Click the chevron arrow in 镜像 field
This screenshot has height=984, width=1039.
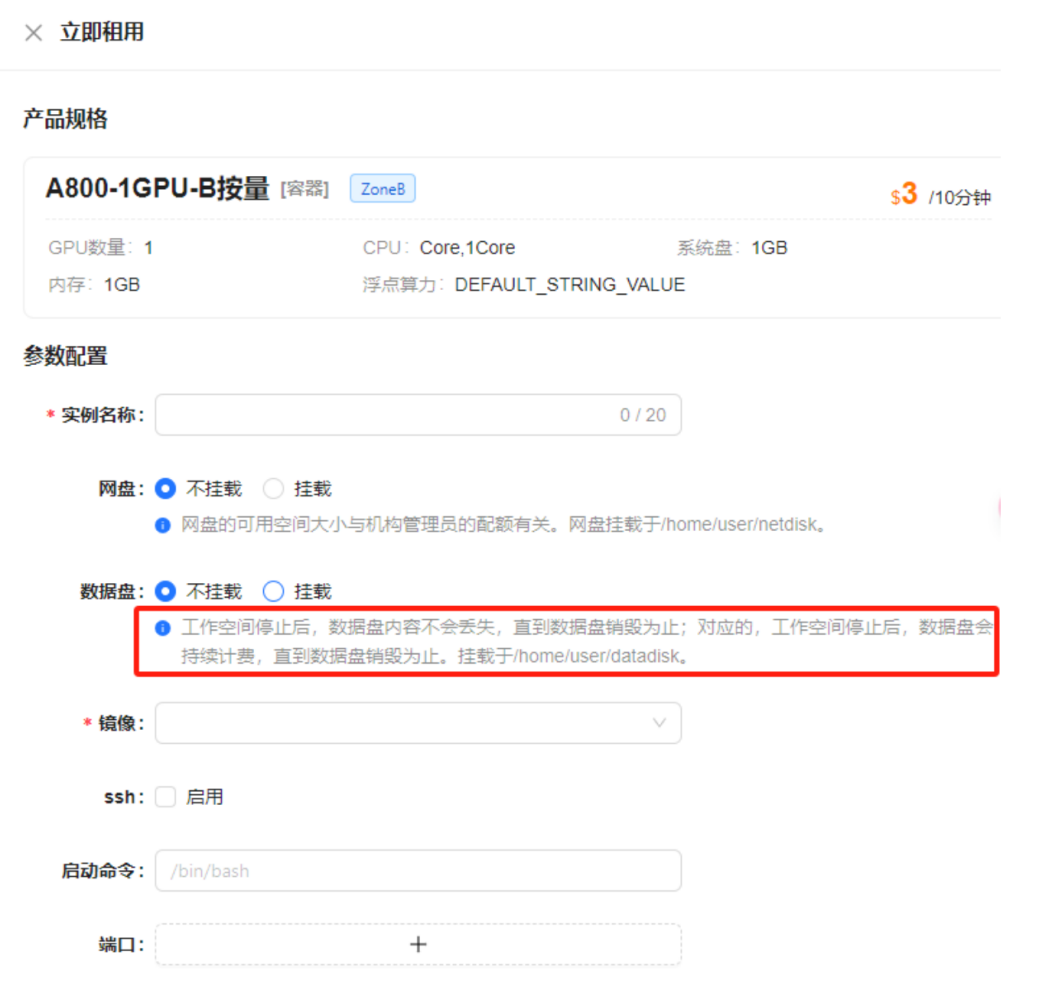tap(659, 723)
